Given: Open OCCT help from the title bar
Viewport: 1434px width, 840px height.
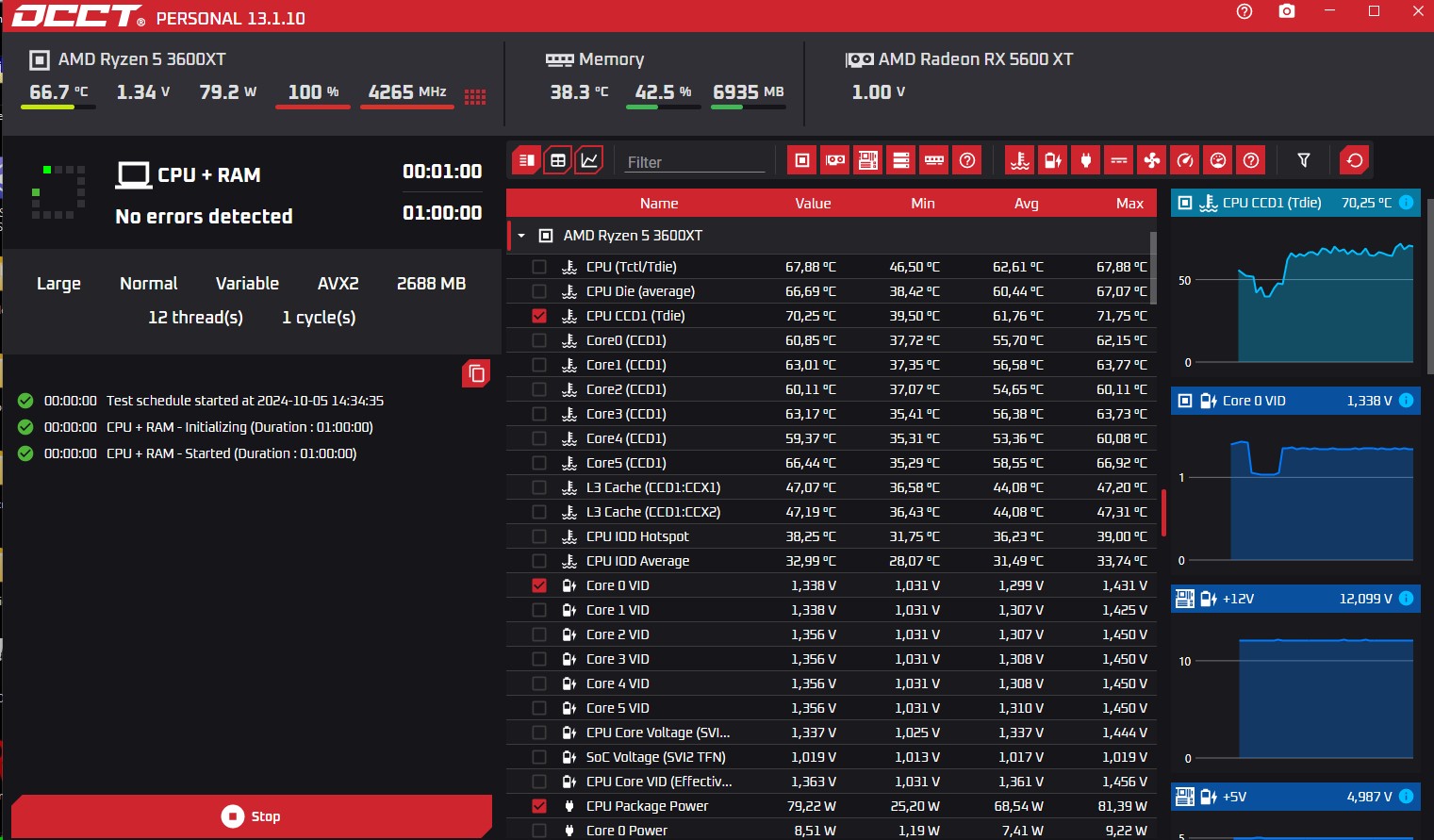Looking at the screenshot, I should pyautogui.click(x=1244, y=11).
